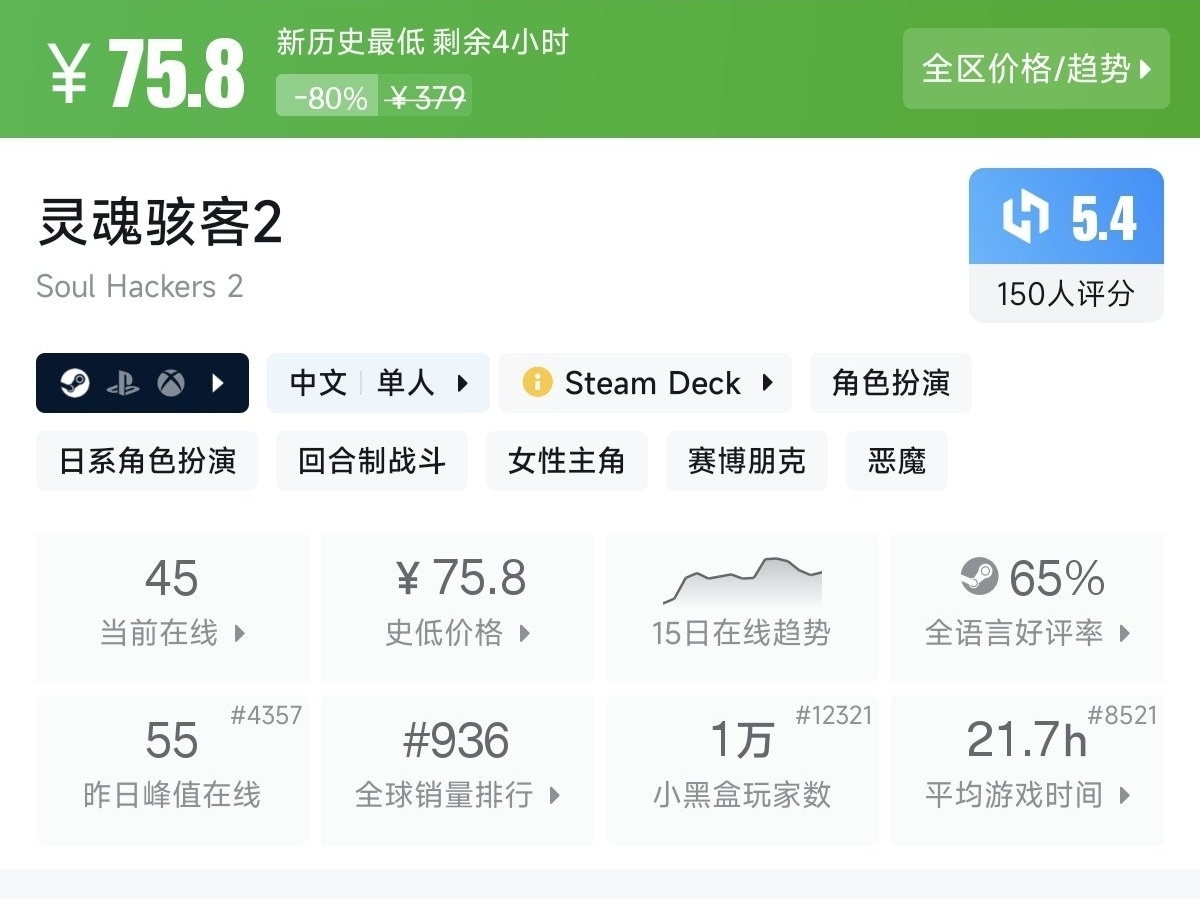Screen dimensions: 1200x899
Task: Select the 日系角色扮演 tag
Action: (x=147, y=461)
